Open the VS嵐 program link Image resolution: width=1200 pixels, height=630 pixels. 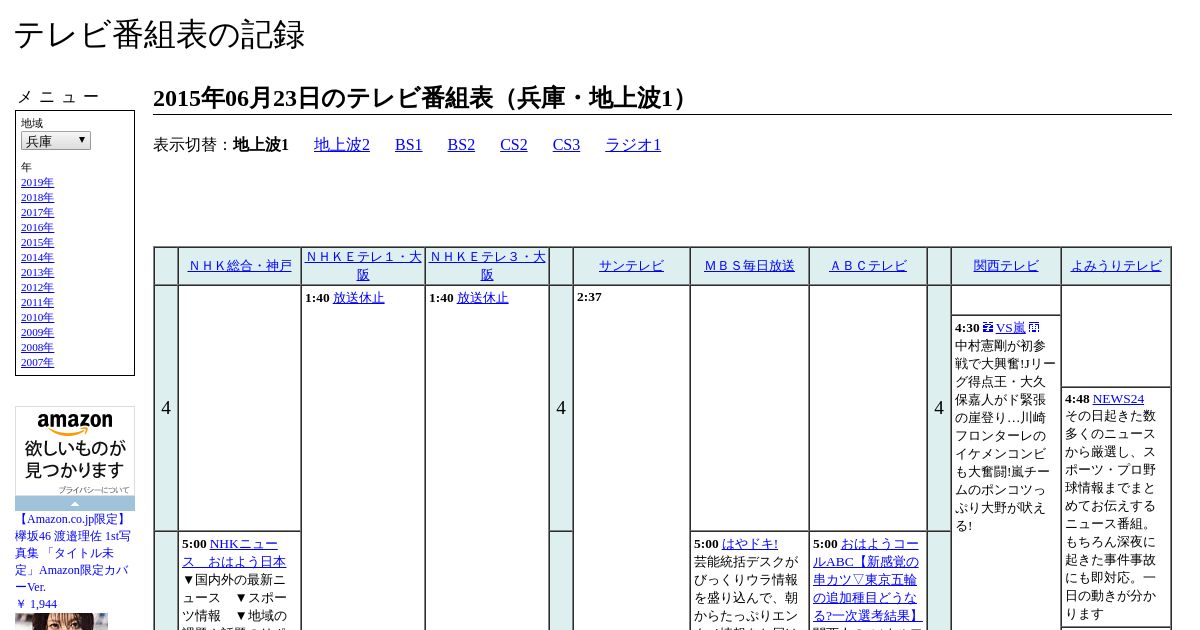(1010, 328)
